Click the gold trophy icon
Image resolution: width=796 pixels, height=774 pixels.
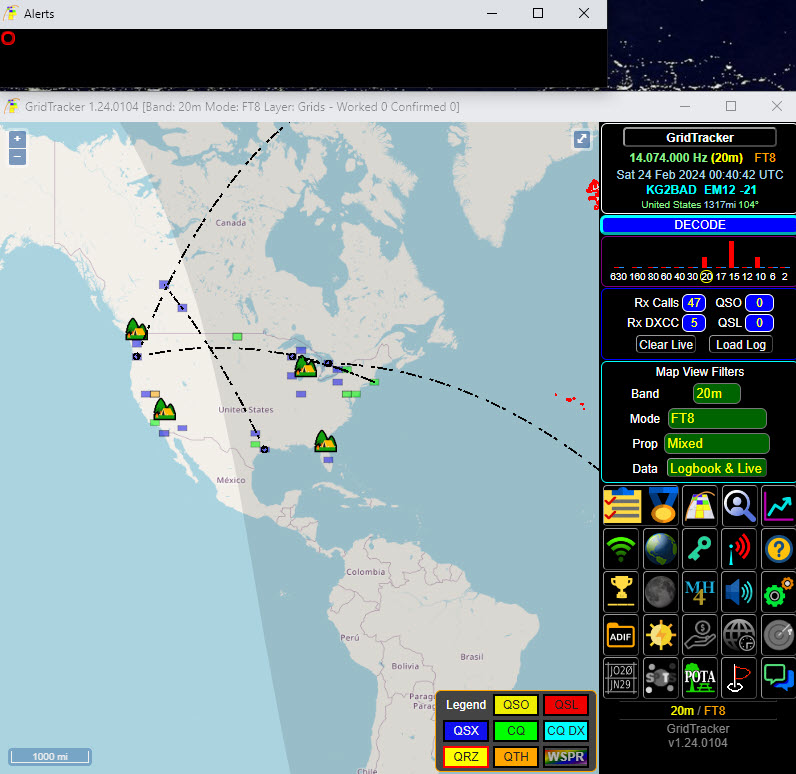(622, 591)
